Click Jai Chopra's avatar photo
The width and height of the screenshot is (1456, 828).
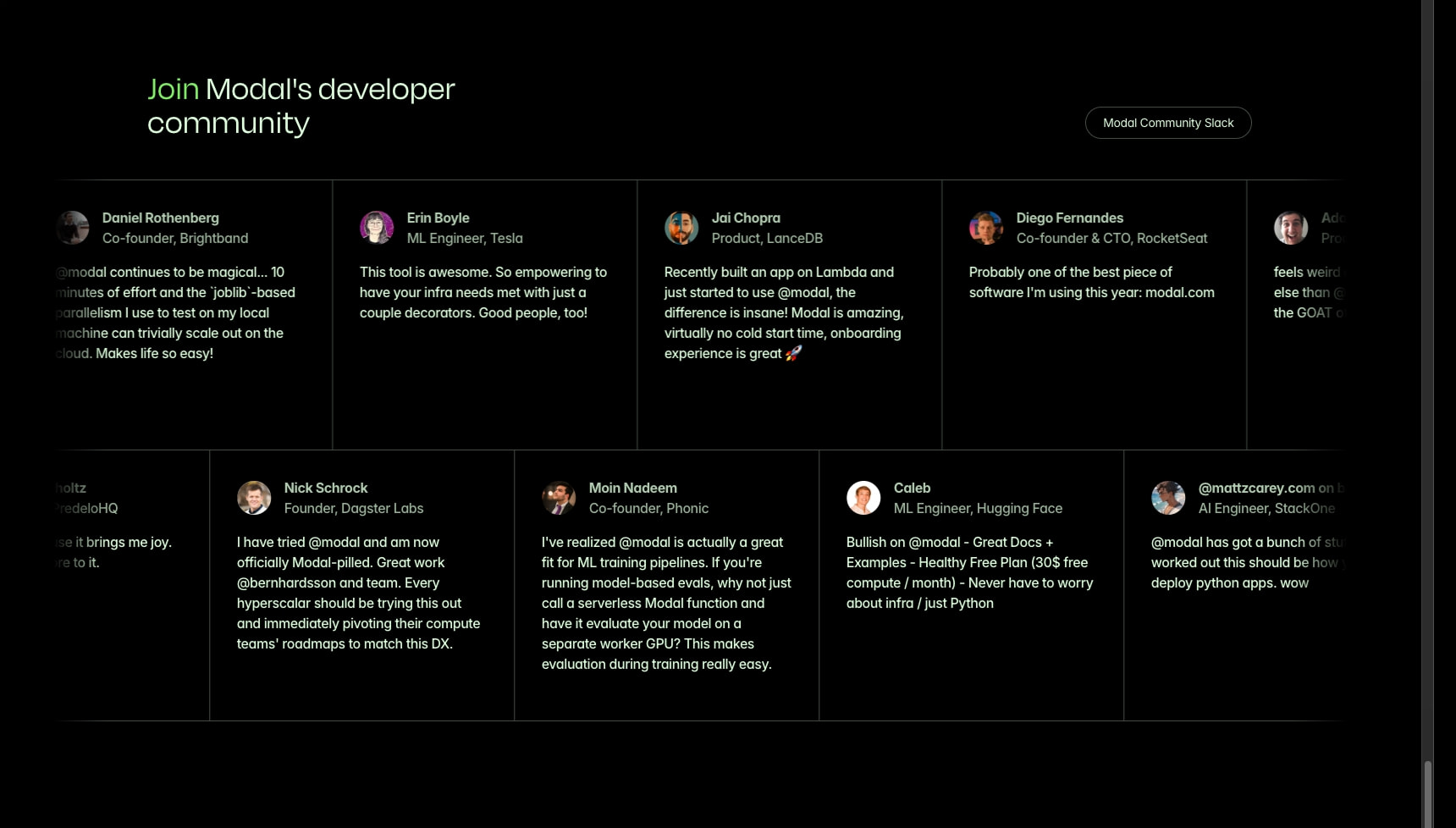(681, 228)
